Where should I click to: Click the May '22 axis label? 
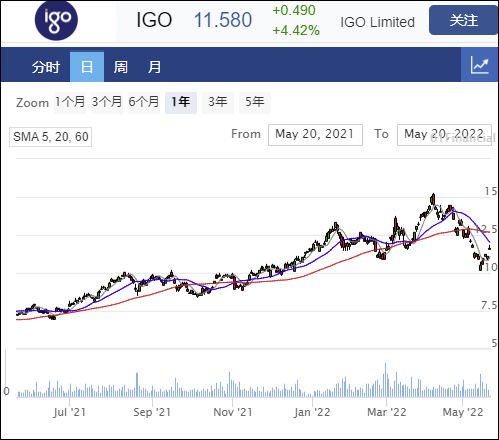[x=463, y=412]
